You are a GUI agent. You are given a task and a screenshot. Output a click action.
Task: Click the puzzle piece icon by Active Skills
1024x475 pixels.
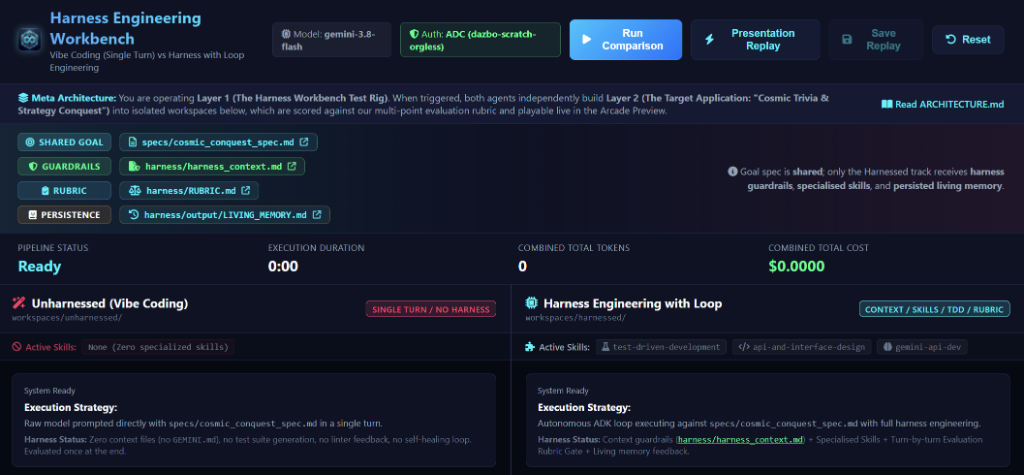pos(530,347)
